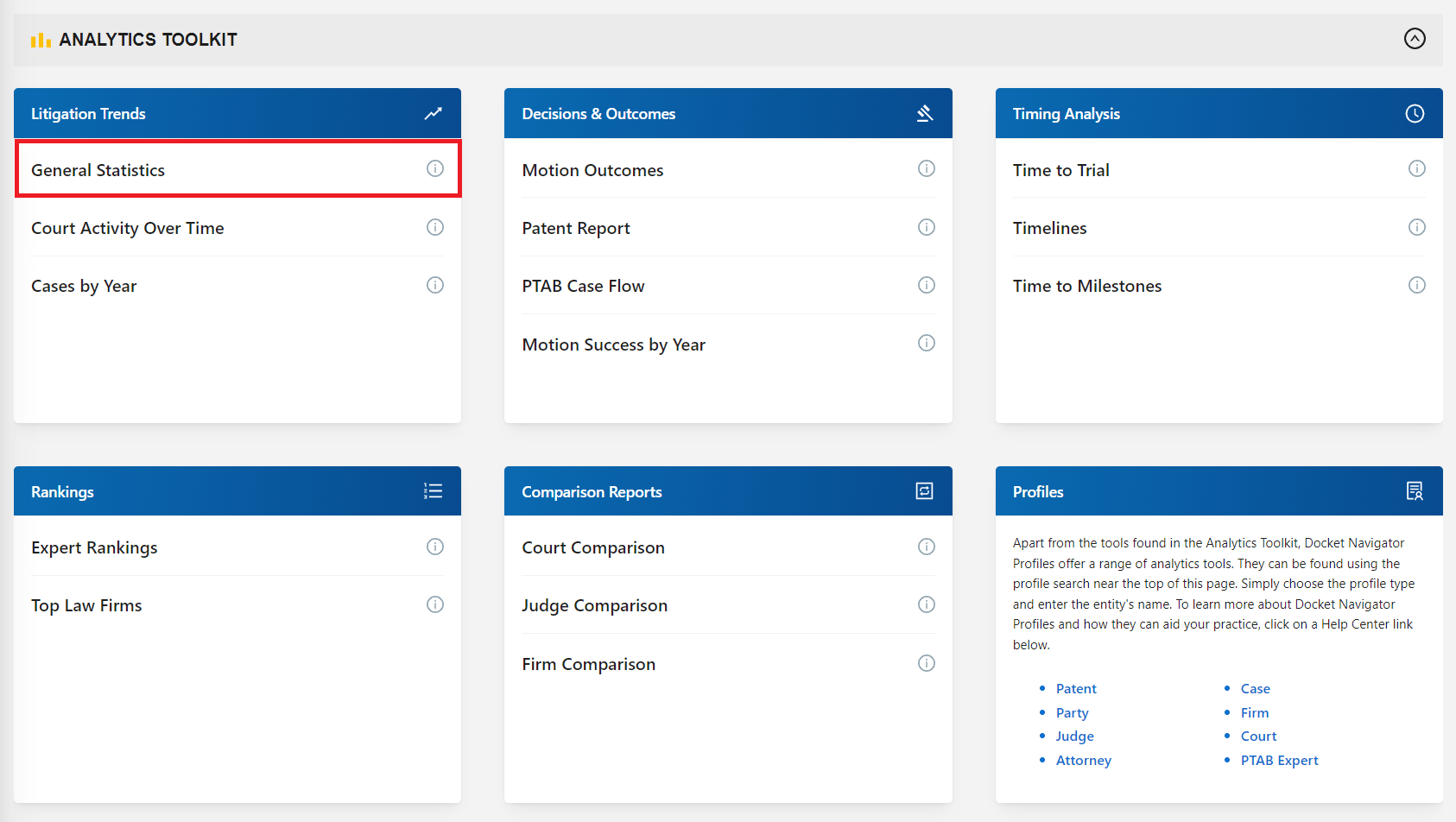The width and height of the screenshot is (1456, 822).
Task: Click the info icon next to Motion Outcomes
Action: [926, 168]
